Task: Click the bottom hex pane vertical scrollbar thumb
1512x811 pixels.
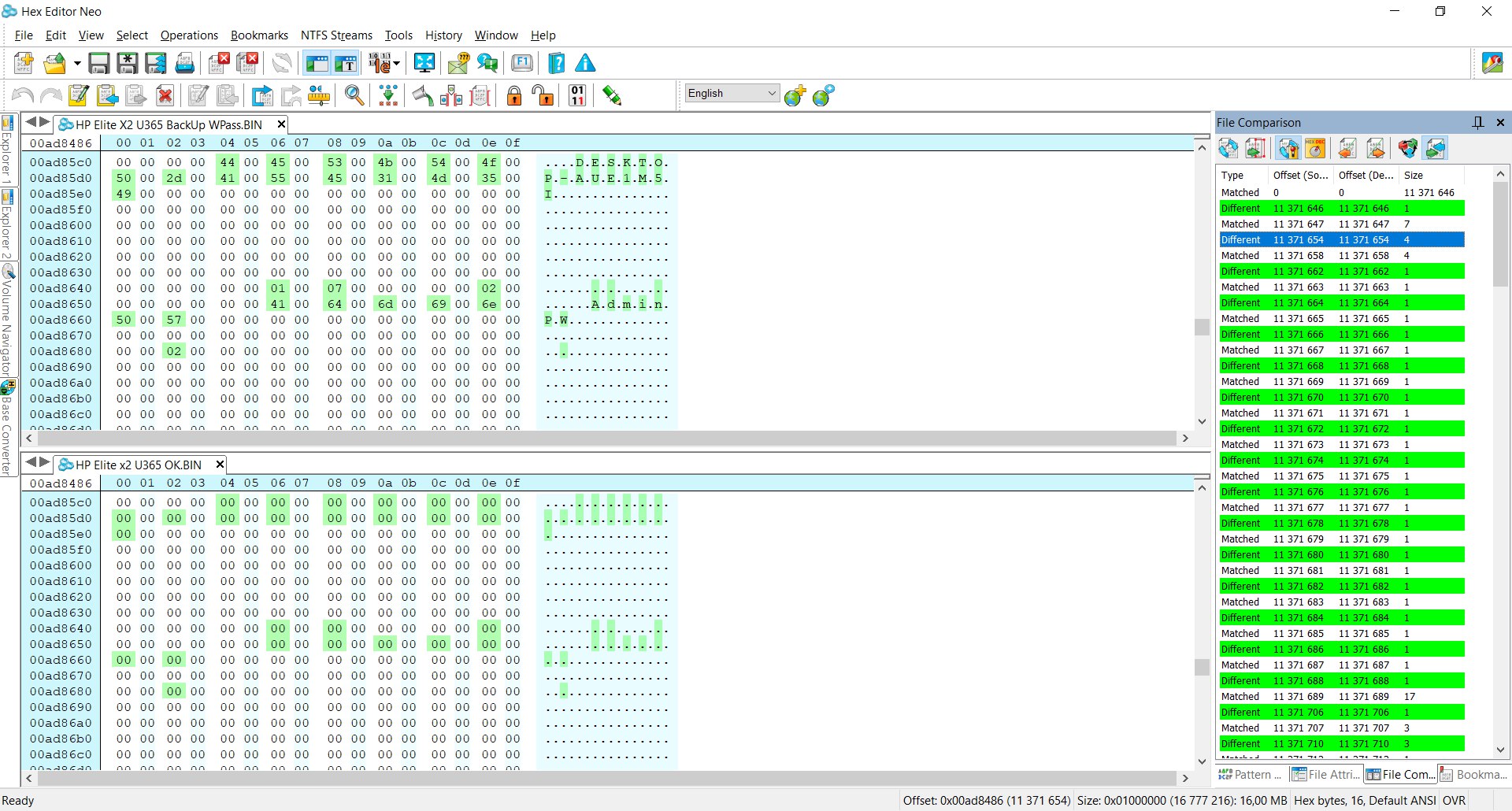Action: click(1202, 667)
